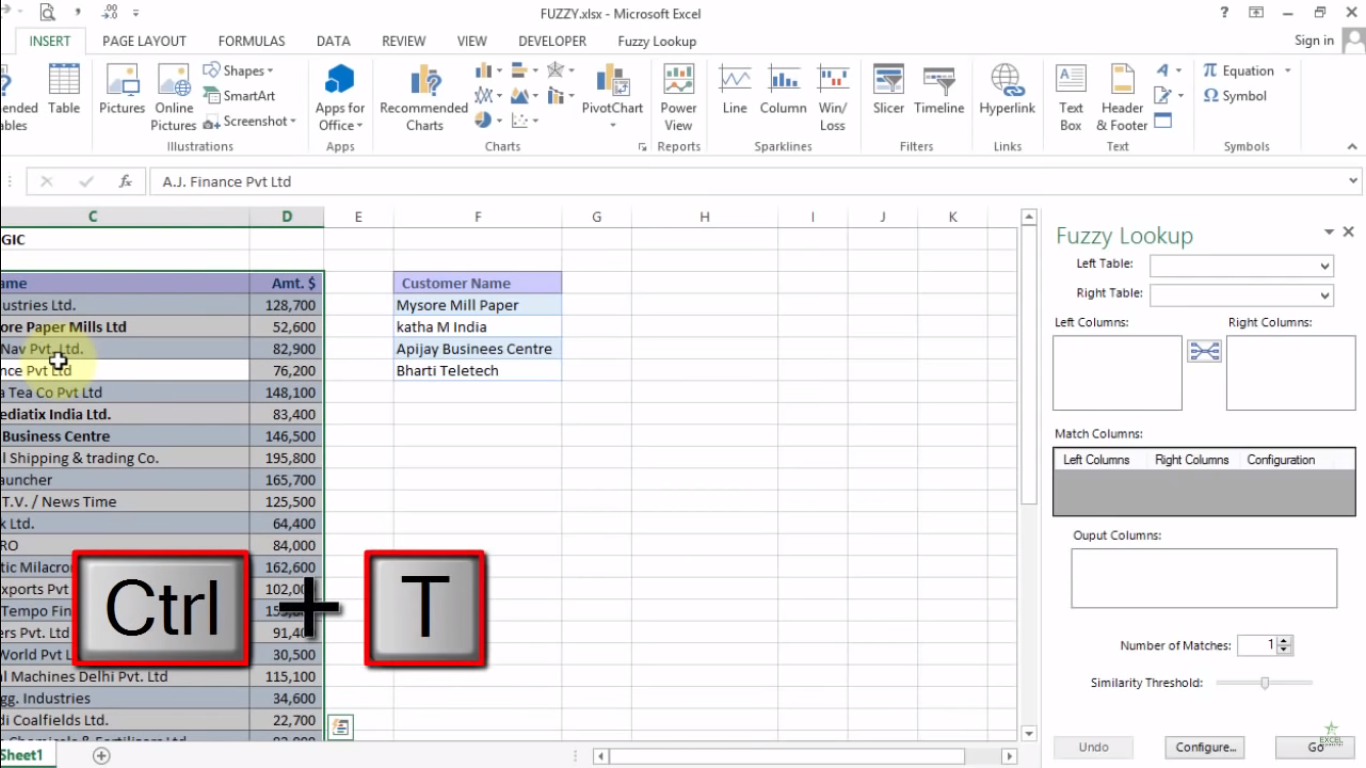Click horizontal scrollbar right arrow
Image resolution: width=1366 pixels, height=768 pixels.
[1009, 757]
